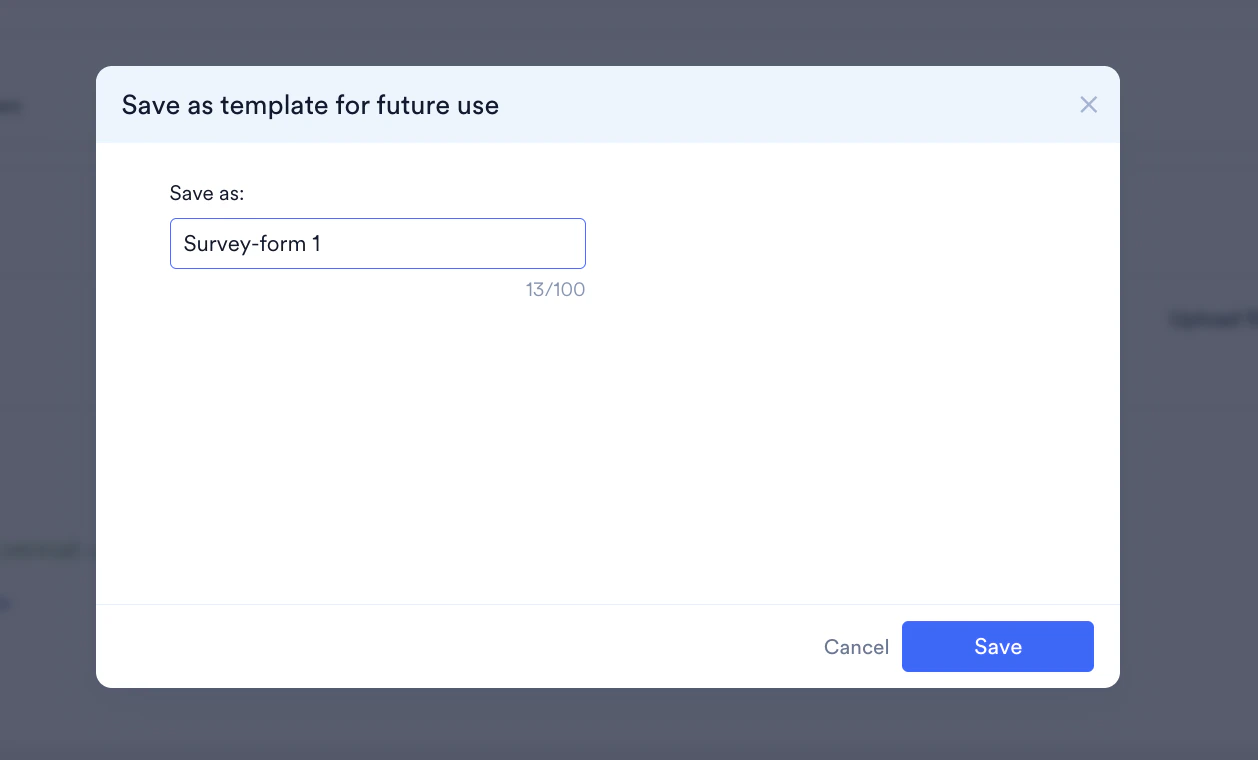Click the Save as: label
This screenshot has width=1258, height=760.
(x=206, y=193)
